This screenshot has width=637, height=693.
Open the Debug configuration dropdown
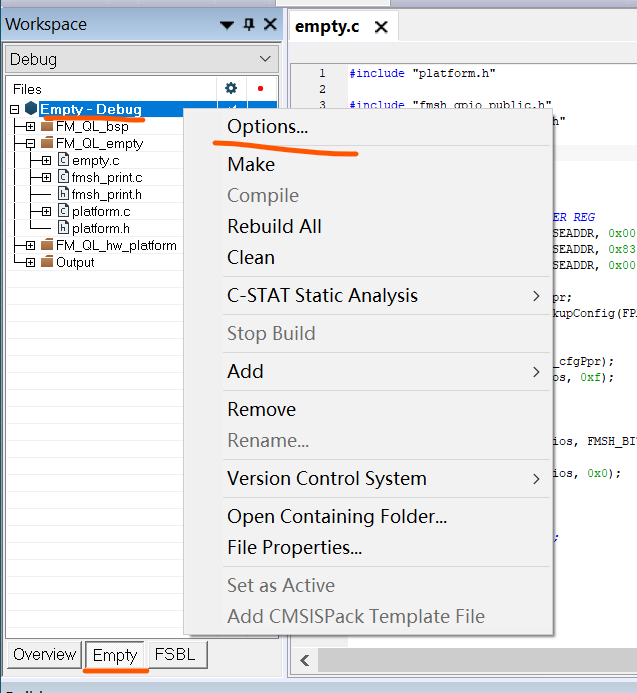tap(264, 60)
